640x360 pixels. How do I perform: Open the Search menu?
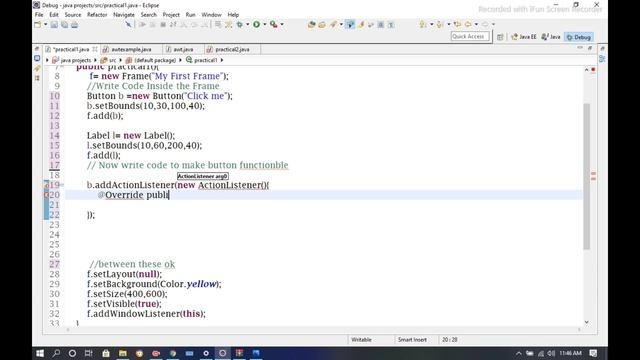click(x=149, y=15)
